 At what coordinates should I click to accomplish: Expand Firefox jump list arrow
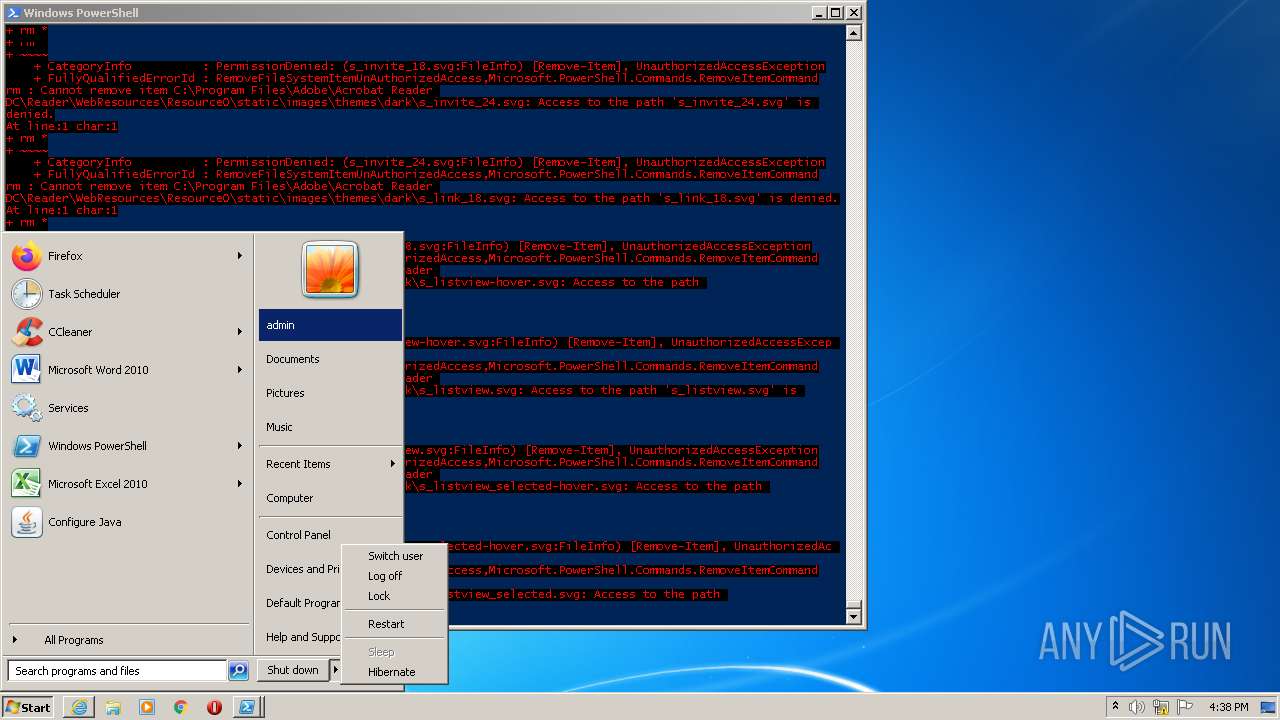click(240, 256)
